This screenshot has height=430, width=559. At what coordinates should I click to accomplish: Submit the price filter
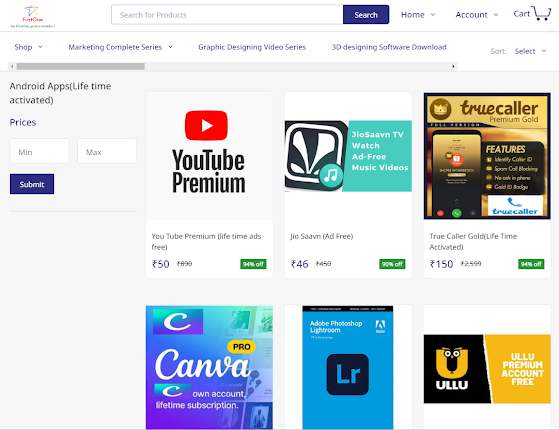click(x=32, y=184)
